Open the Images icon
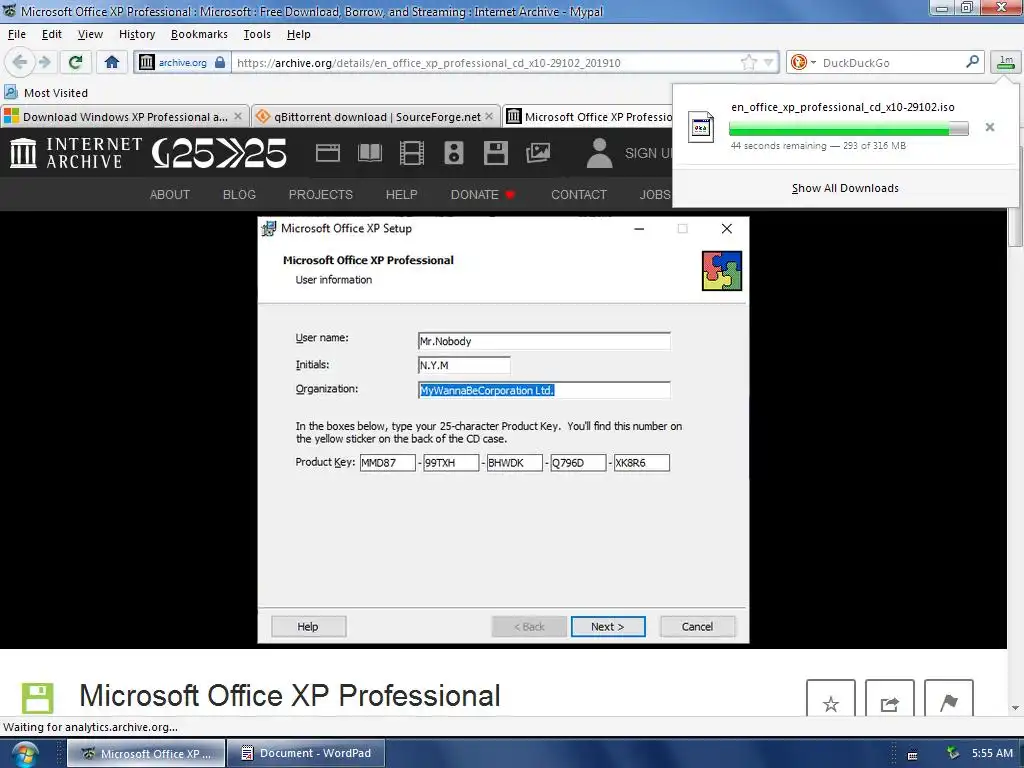Viewport: 1024px width, 768px height. (x=538, y=153)
